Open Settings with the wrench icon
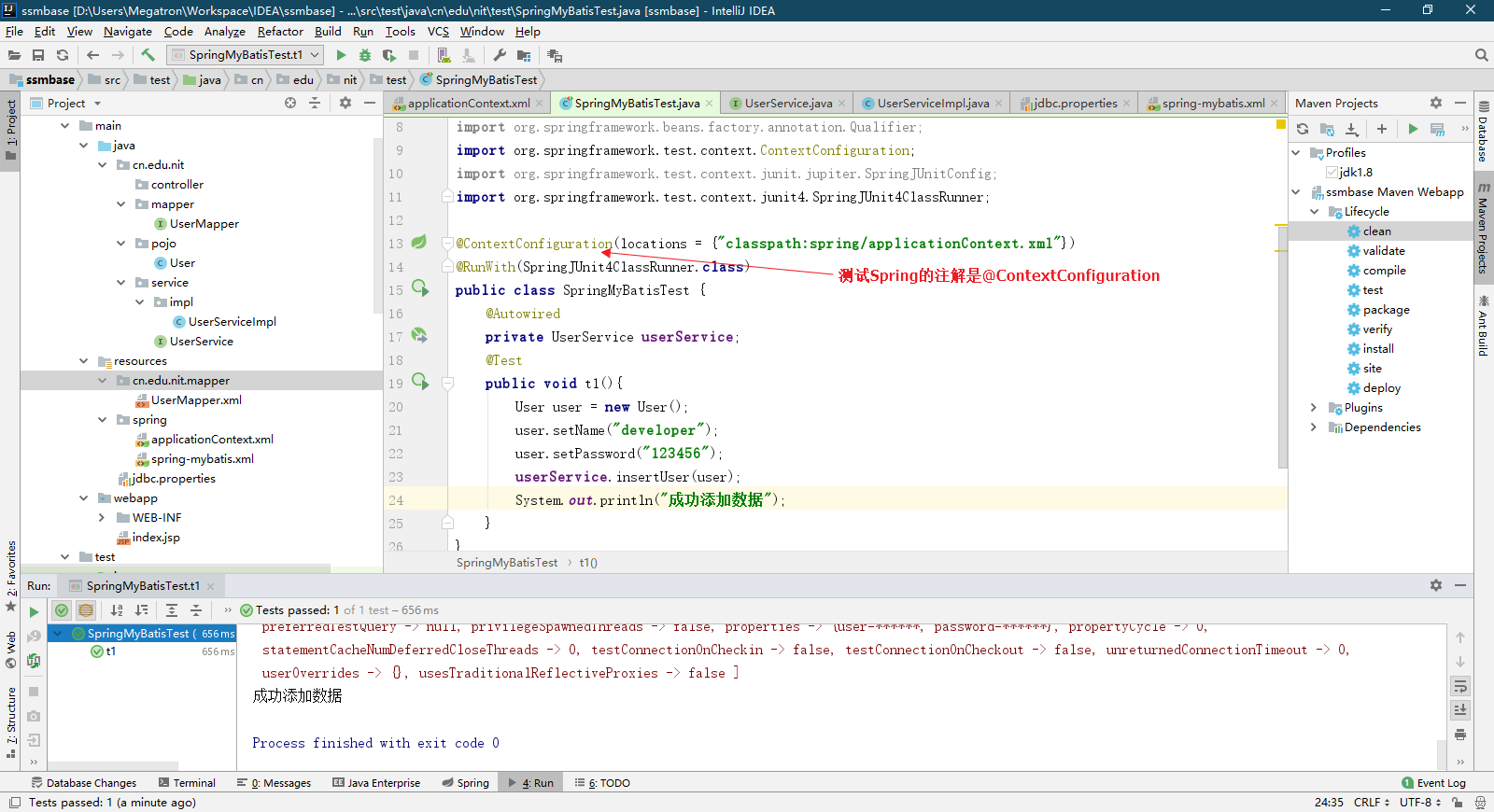Screen dimensions: 1494x812 [500, 55]
